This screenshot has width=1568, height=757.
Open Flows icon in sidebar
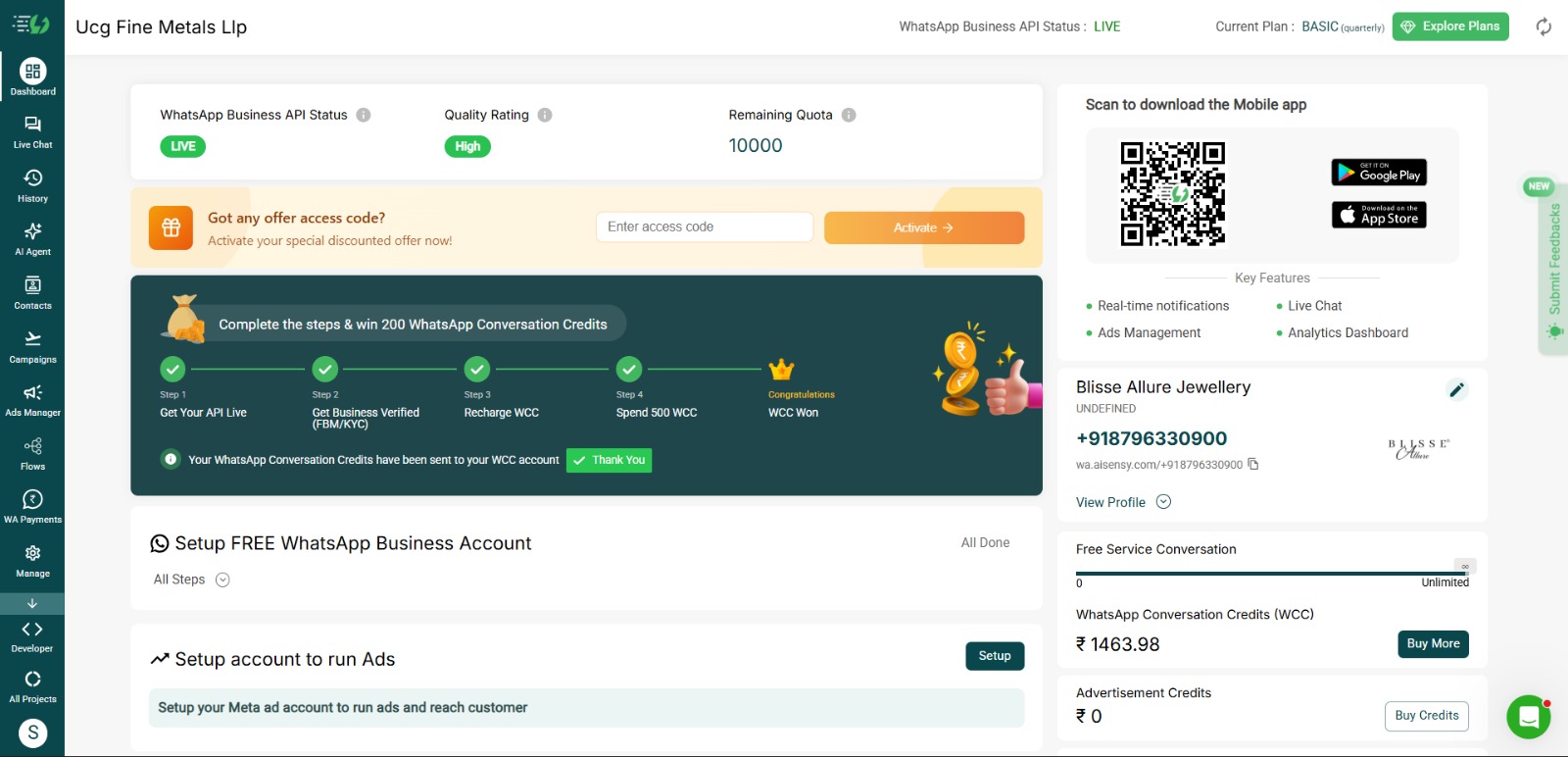32,446
